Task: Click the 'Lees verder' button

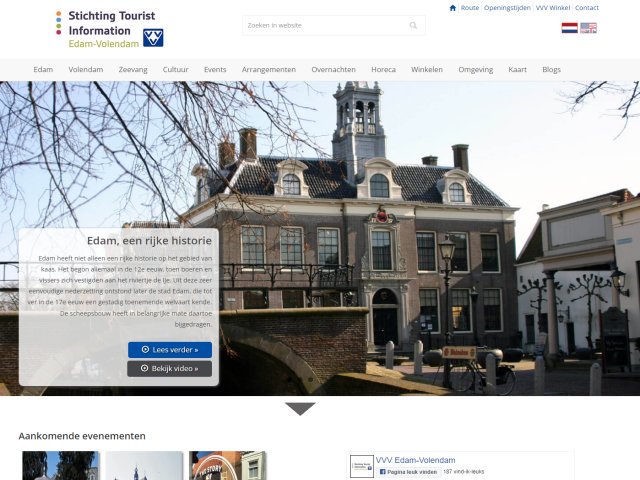Action: [170, 350]
